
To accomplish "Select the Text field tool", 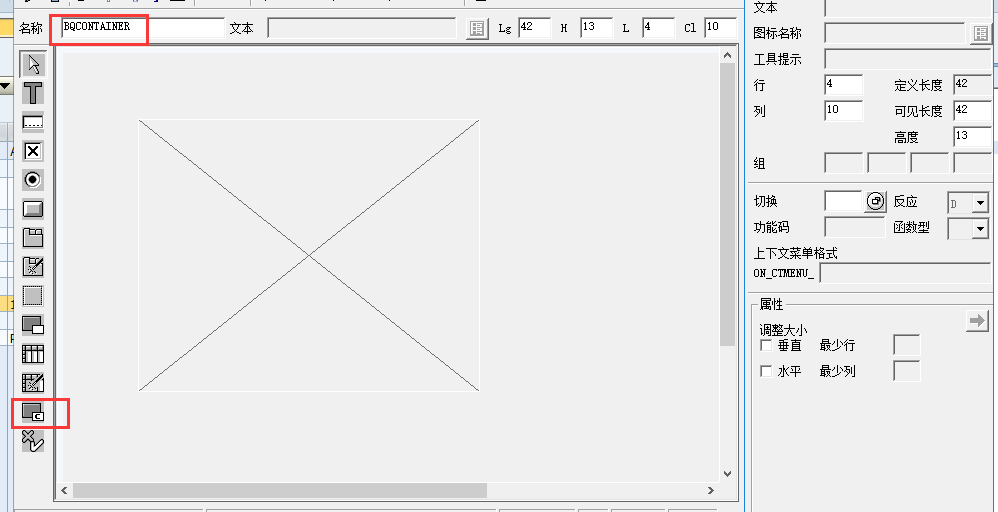I will (x=33, y=94).
